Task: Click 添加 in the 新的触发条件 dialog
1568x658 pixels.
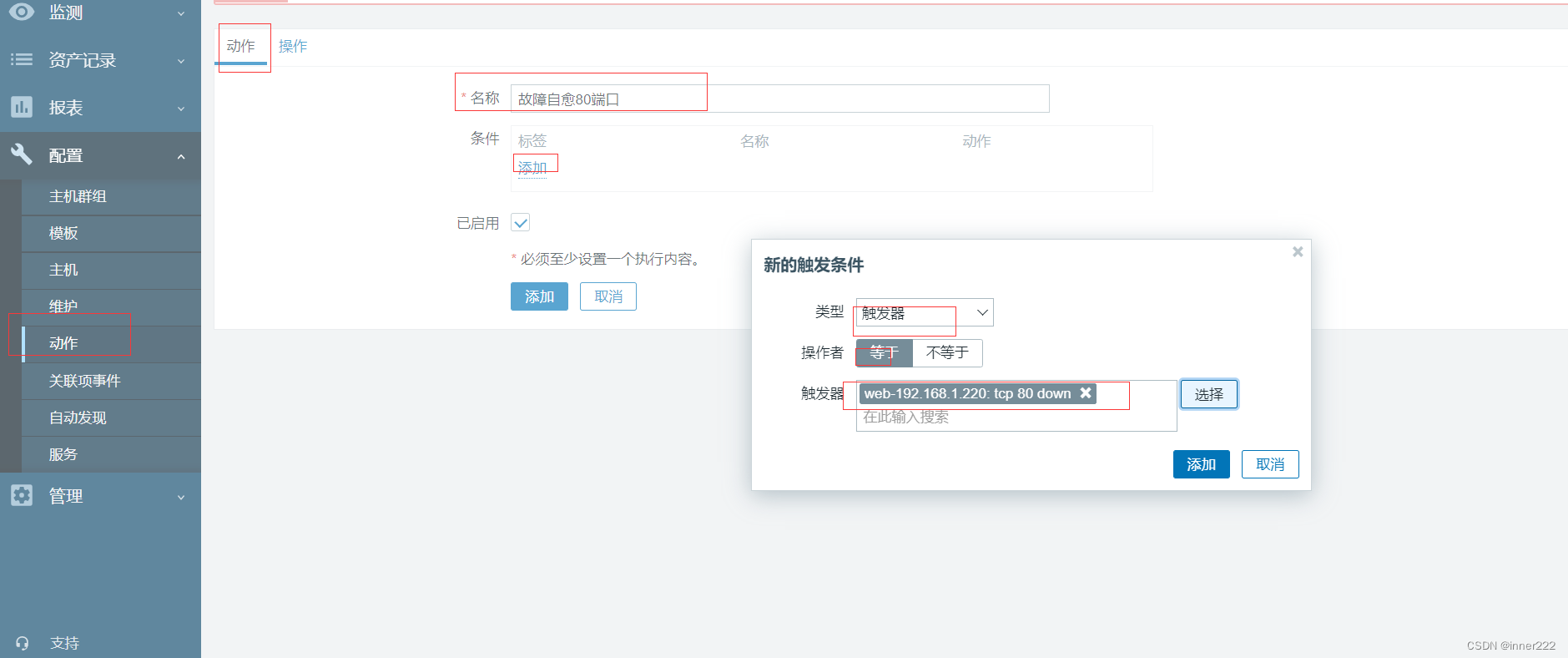Action: point(1202,464)
